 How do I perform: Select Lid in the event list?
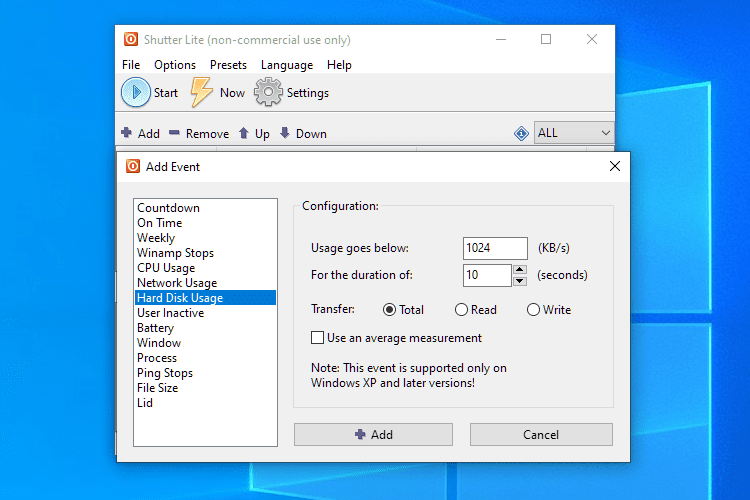[205, 403]
